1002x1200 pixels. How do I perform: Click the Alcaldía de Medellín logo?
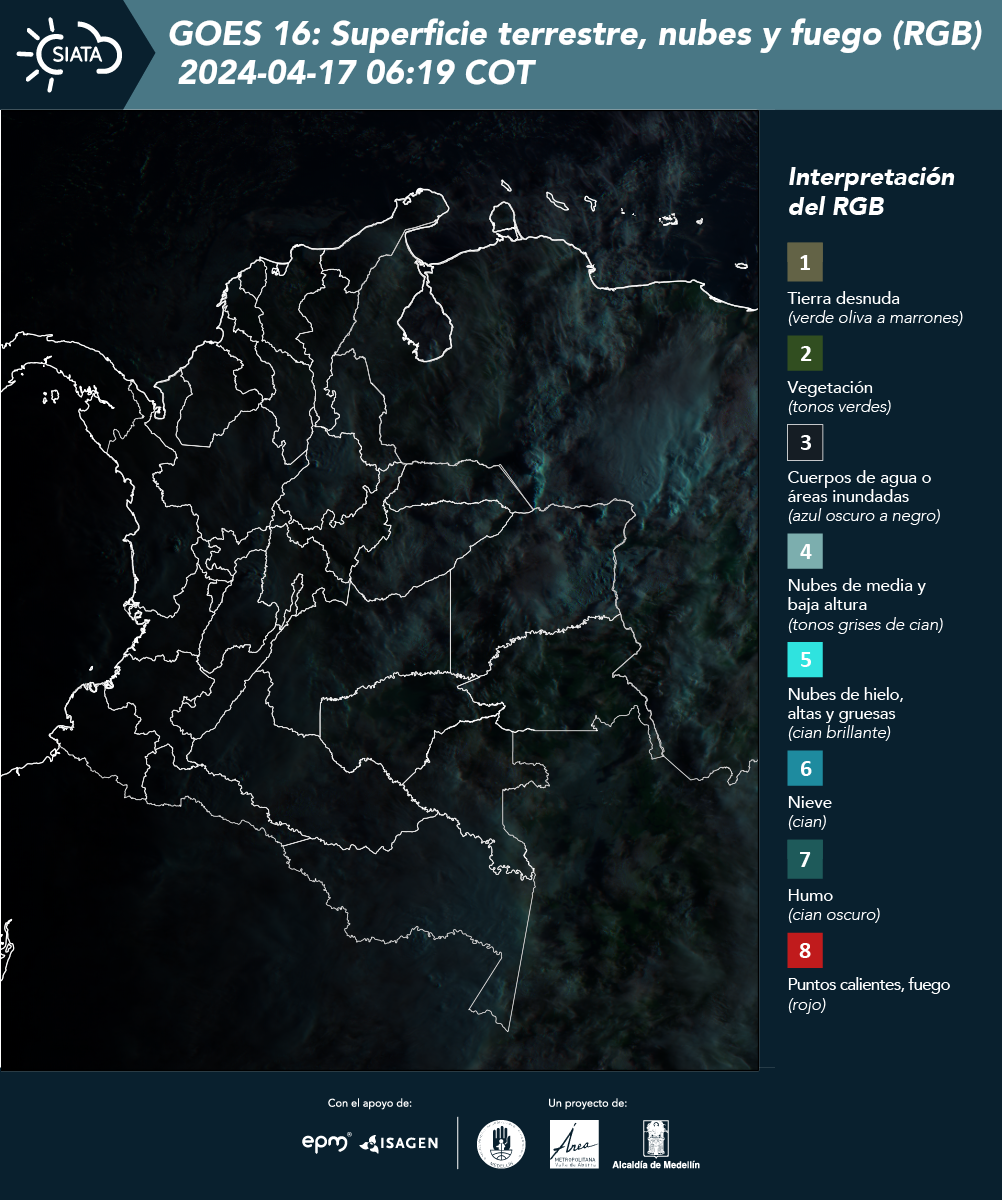(656, 1144)
